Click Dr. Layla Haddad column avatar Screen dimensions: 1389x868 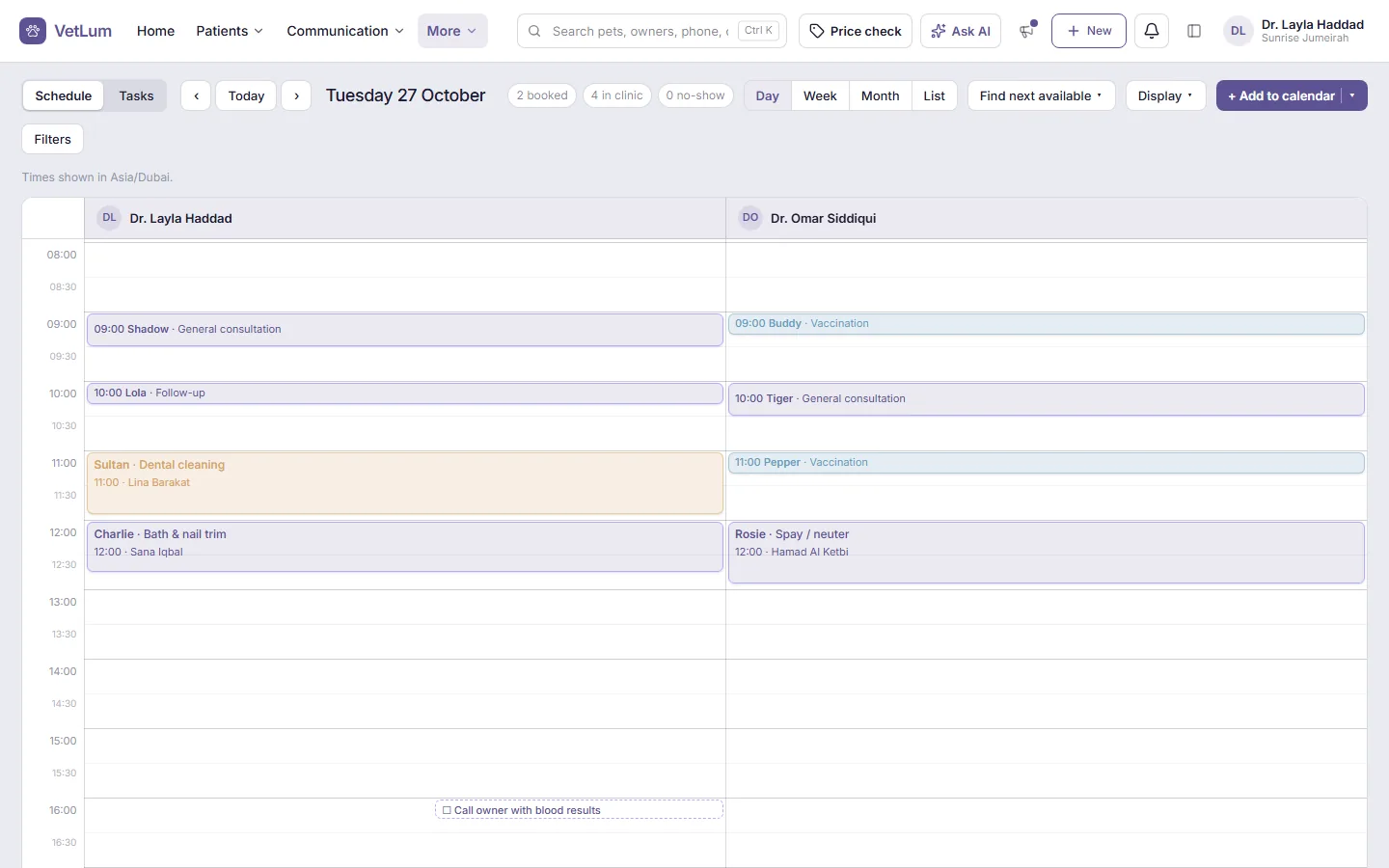coord(109,218)
